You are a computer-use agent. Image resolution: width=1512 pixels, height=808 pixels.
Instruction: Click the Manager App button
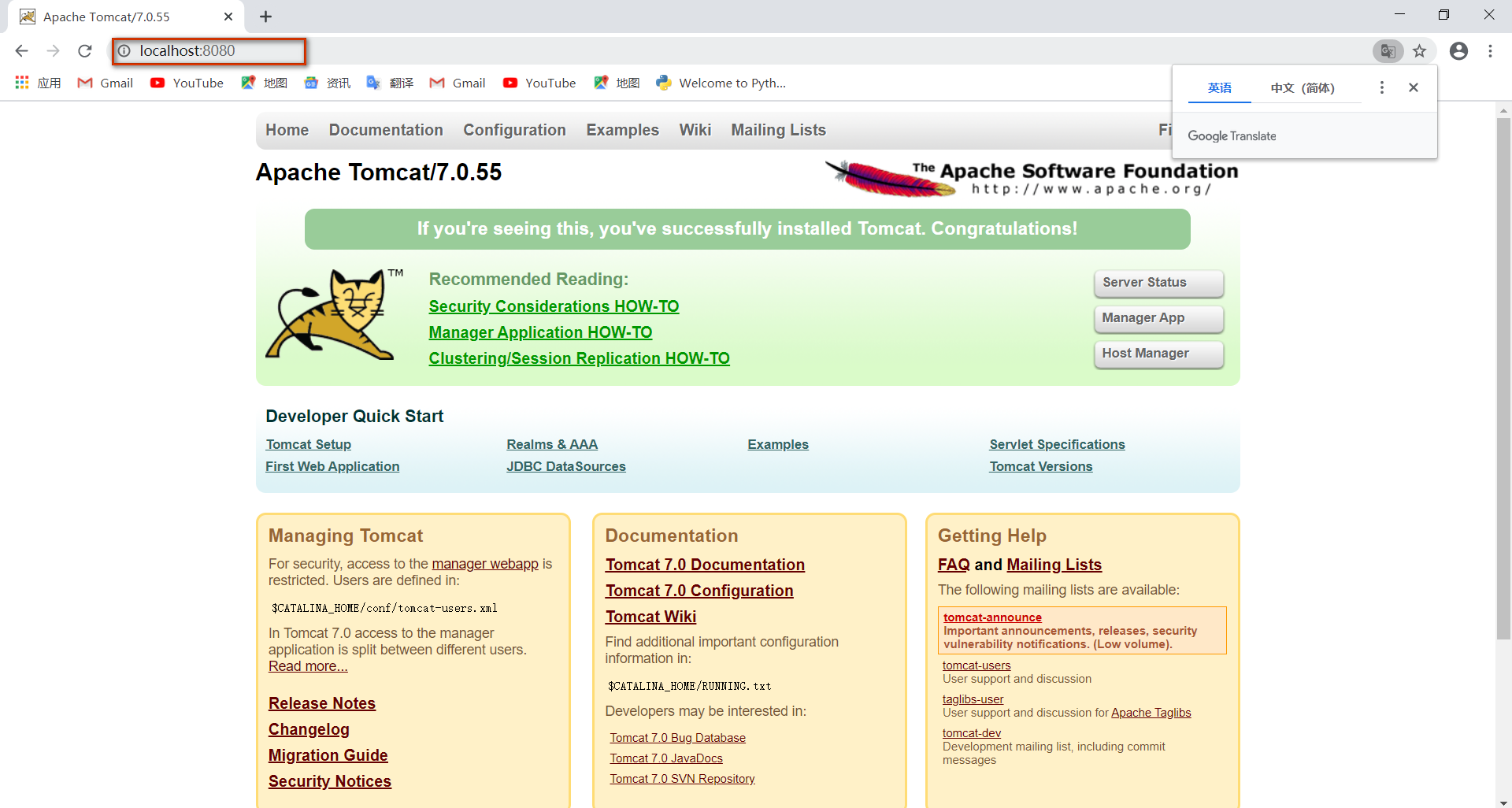click(1158, 318)
